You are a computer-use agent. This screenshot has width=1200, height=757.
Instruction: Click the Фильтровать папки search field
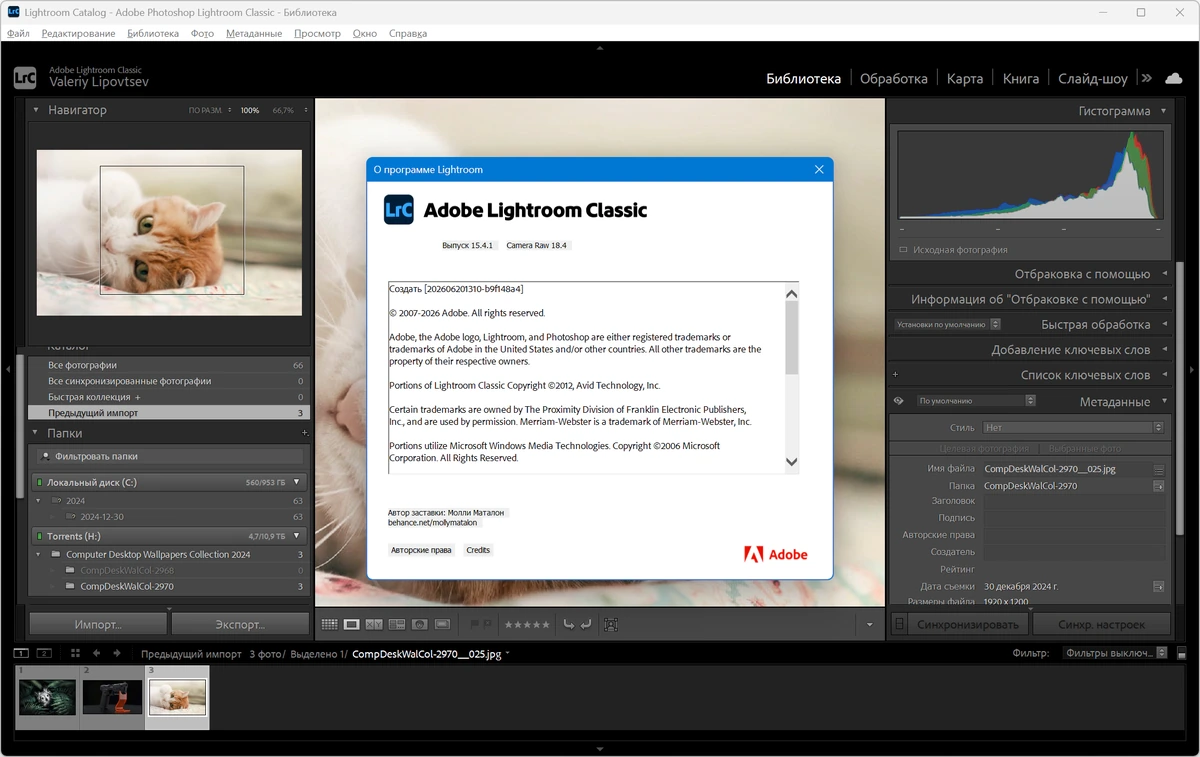pyautogui.click(x=169, y=456)
